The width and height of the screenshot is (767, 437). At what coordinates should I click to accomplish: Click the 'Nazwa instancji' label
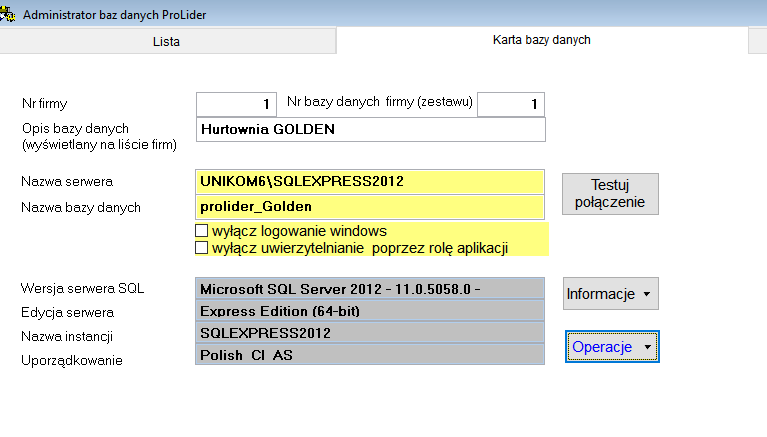tap(67, 336)
